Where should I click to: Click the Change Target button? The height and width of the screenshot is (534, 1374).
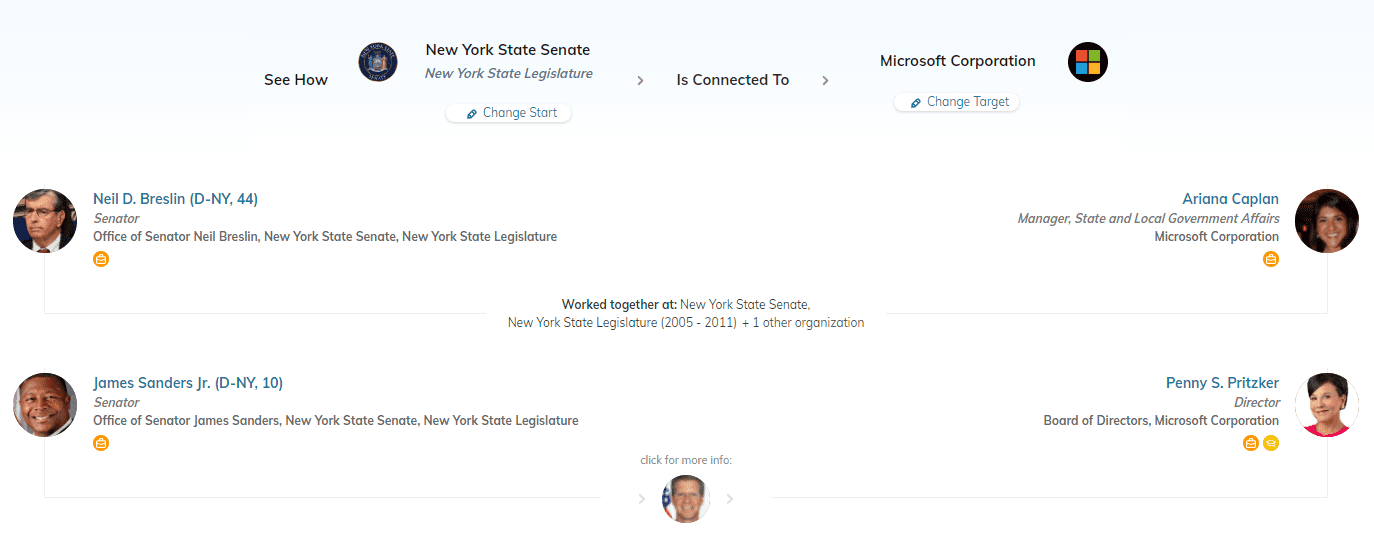tap(957, 102)
